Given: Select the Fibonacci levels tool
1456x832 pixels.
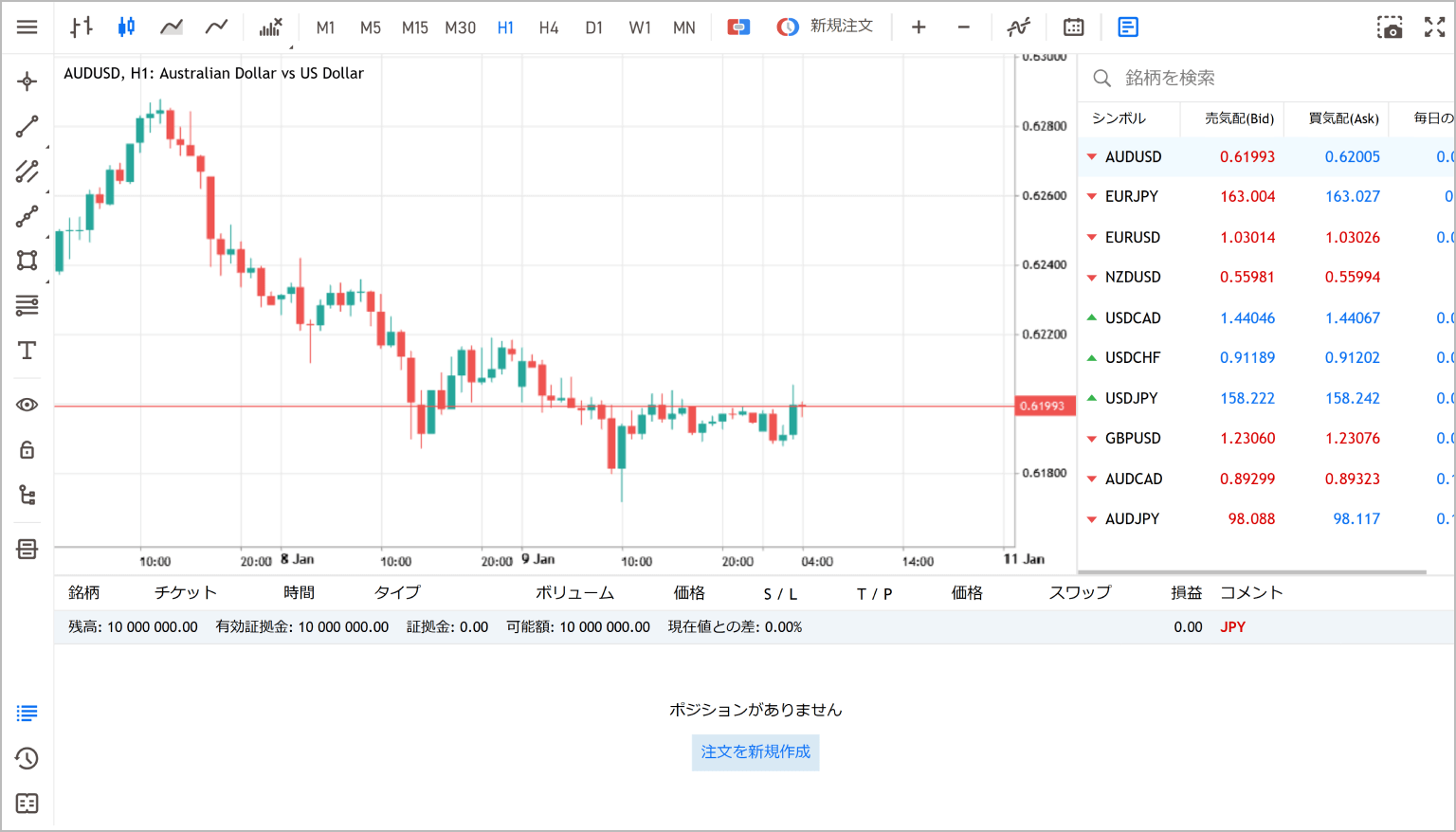Looking at the screenshot, I should click(x=27, y=305).
